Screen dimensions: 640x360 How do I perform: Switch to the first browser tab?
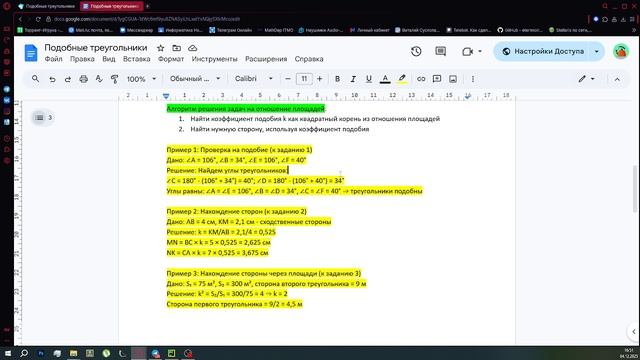(47, 6)
